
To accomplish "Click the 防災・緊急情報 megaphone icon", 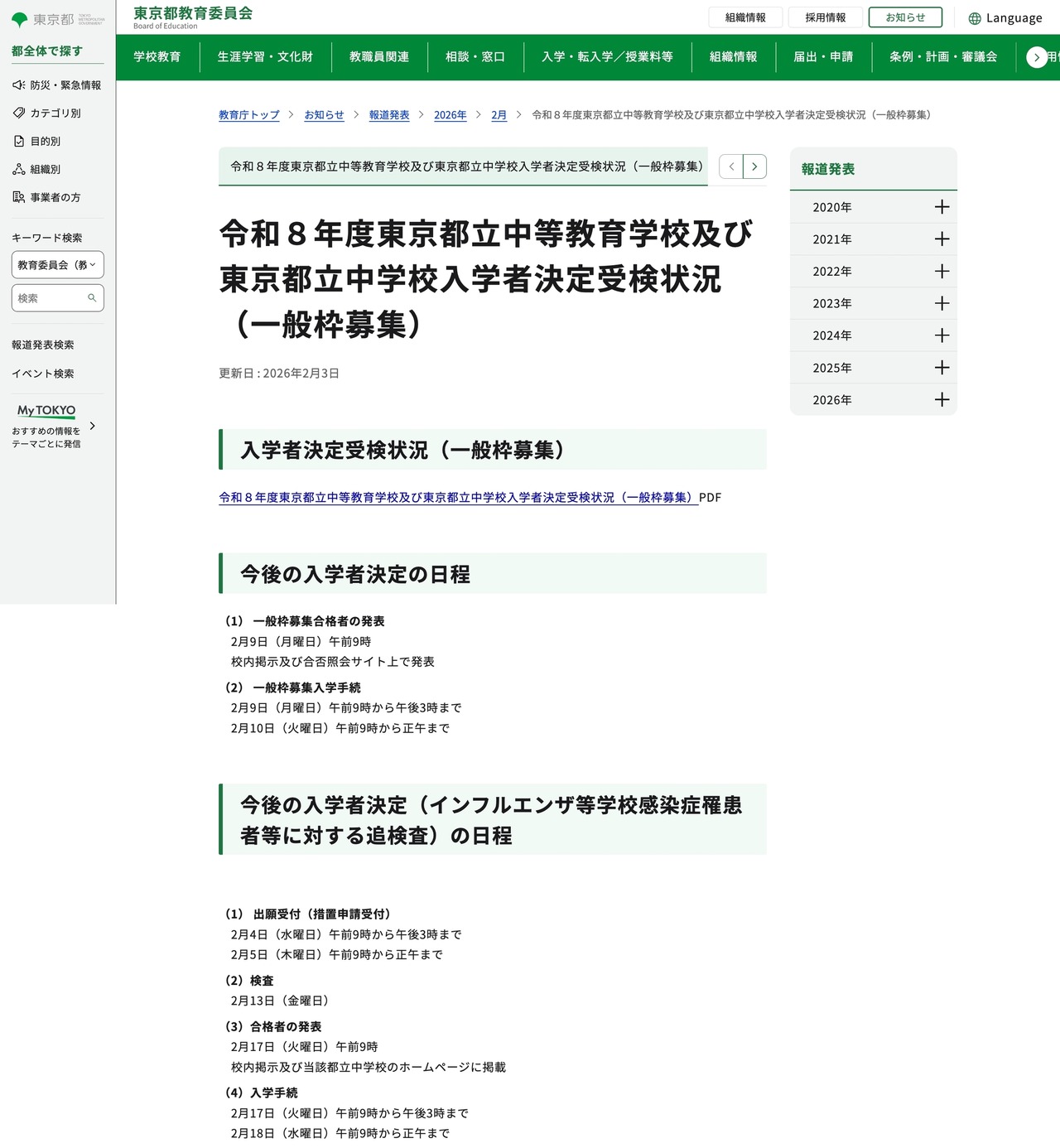I will [x=17, y=84].
